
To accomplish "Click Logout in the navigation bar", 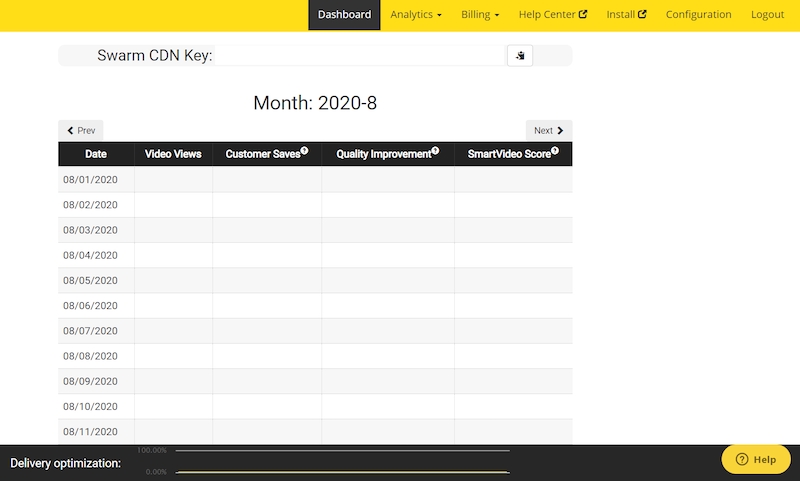I will click(x=767, y=15).
